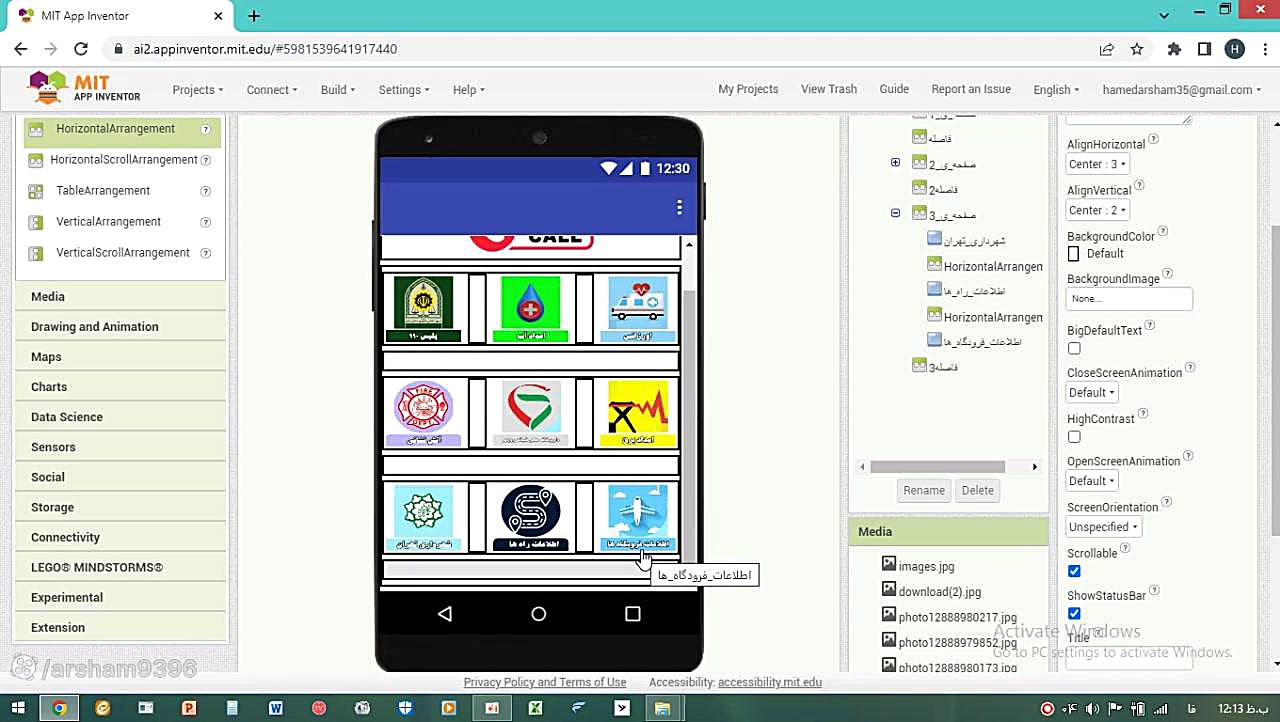Image resolution: width=1280 pixels, height=722 pixels.
Task: Click the Delete component button
Action: click(x=978, y=491)
